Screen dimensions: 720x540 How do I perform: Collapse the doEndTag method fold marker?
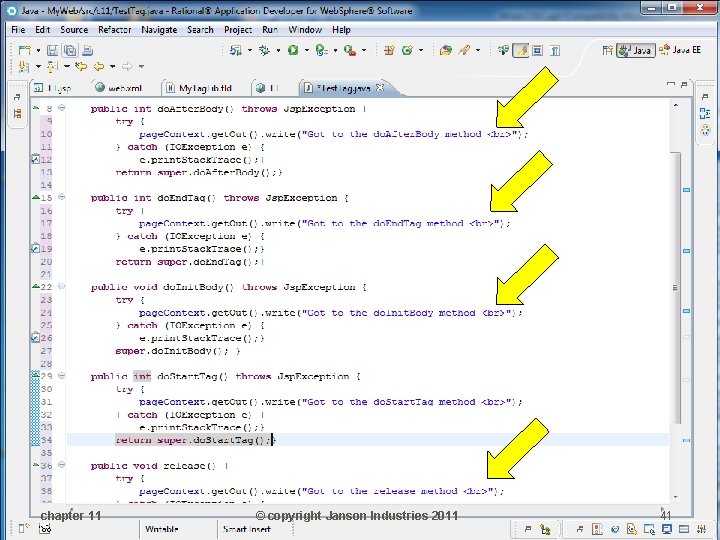[62, 197]
